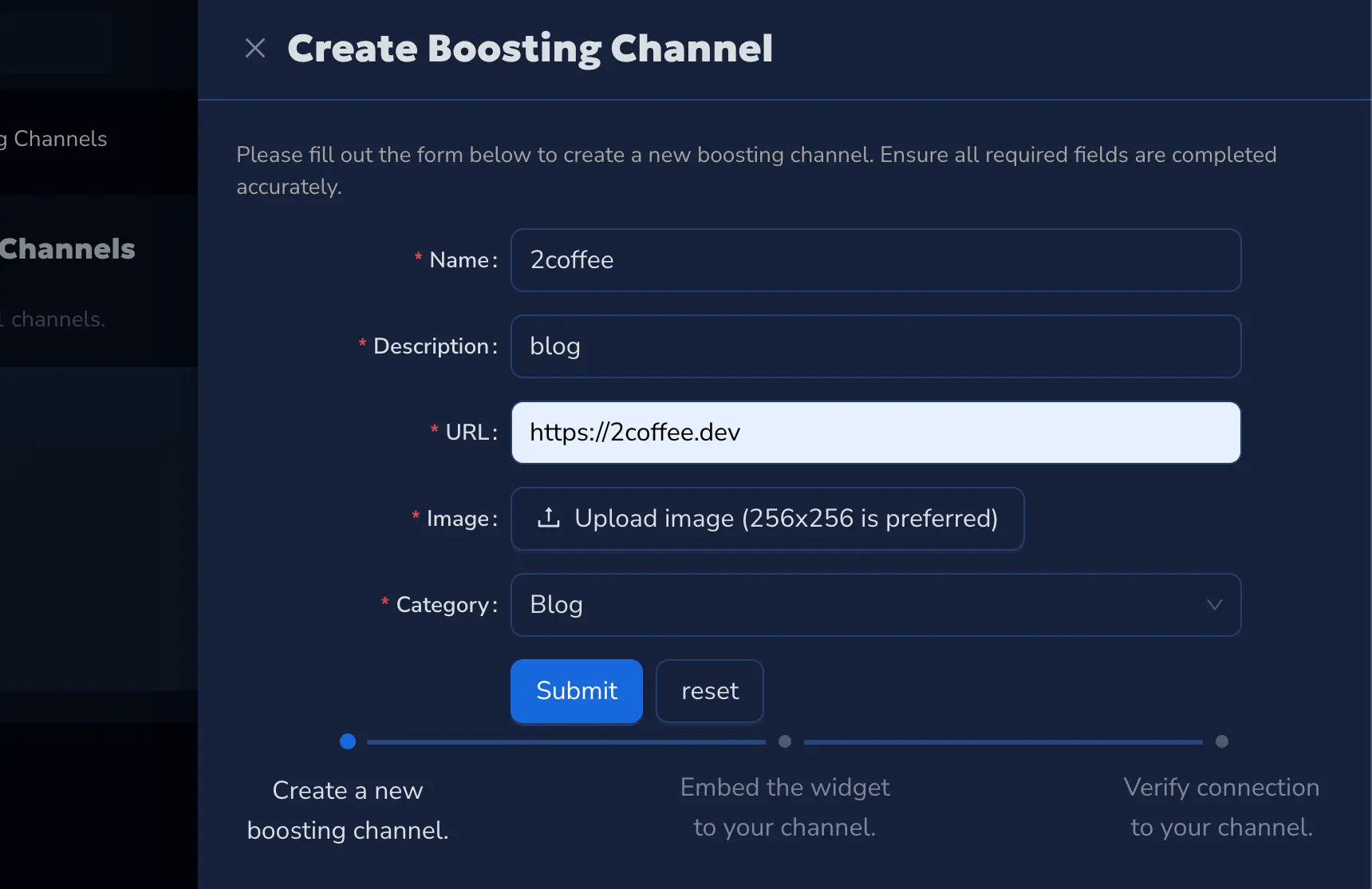Reset the boosting channel form
This screenshot has width=1372, height=889.
pos(709,691)
